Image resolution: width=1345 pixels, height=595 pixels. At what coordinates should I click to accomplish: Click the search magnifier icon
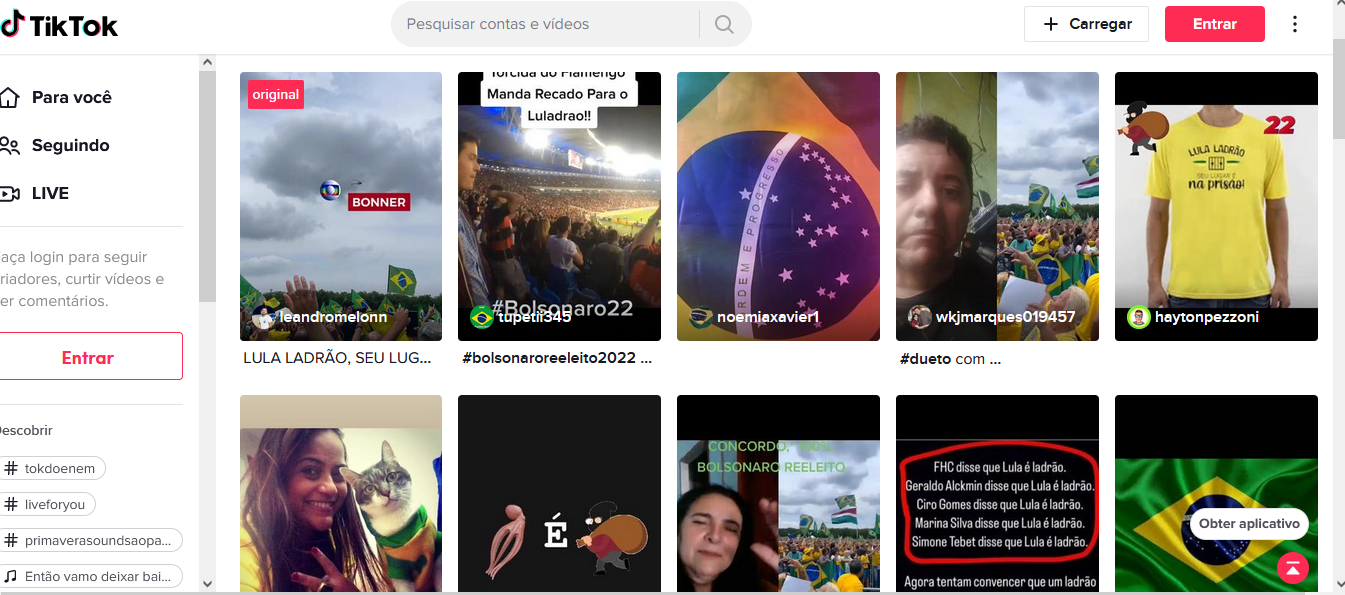click(725, 24)
